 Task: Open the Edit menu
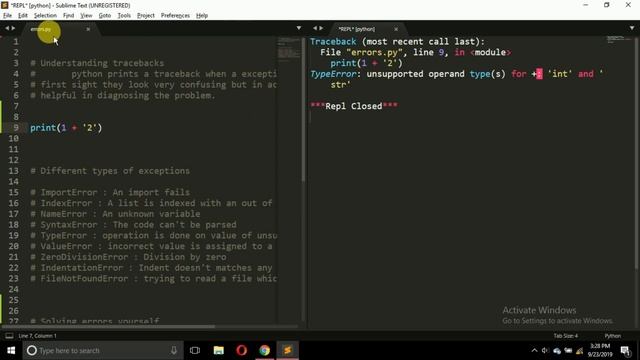(x=23, y=16)
